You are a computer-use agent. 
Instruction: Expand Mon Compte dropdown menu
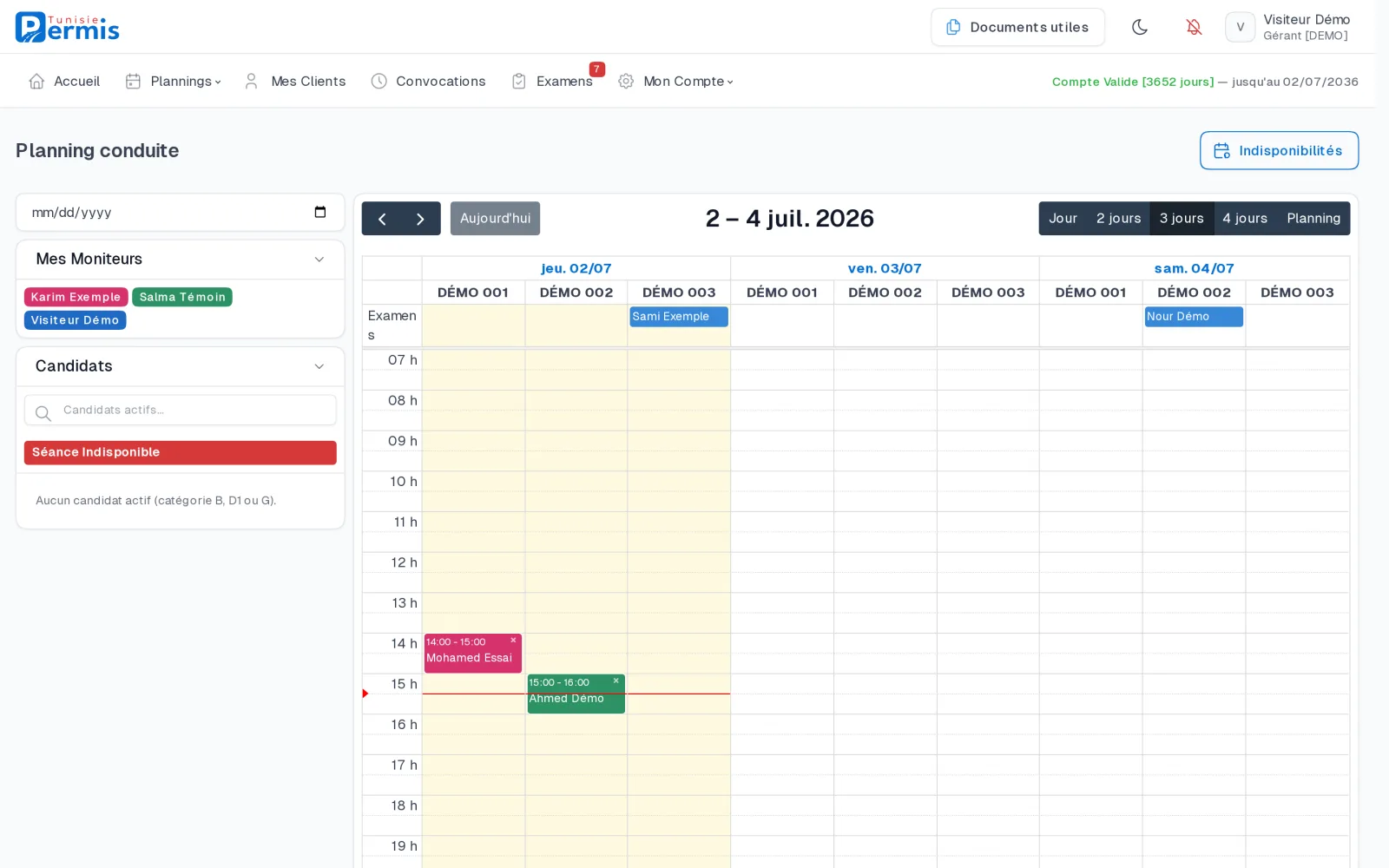pyautogui.click(x=676, y=81)
